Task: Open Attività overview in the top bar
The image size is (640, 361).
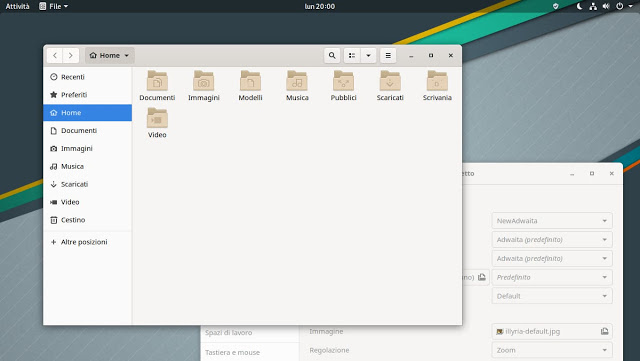Action: click(17, 6)
